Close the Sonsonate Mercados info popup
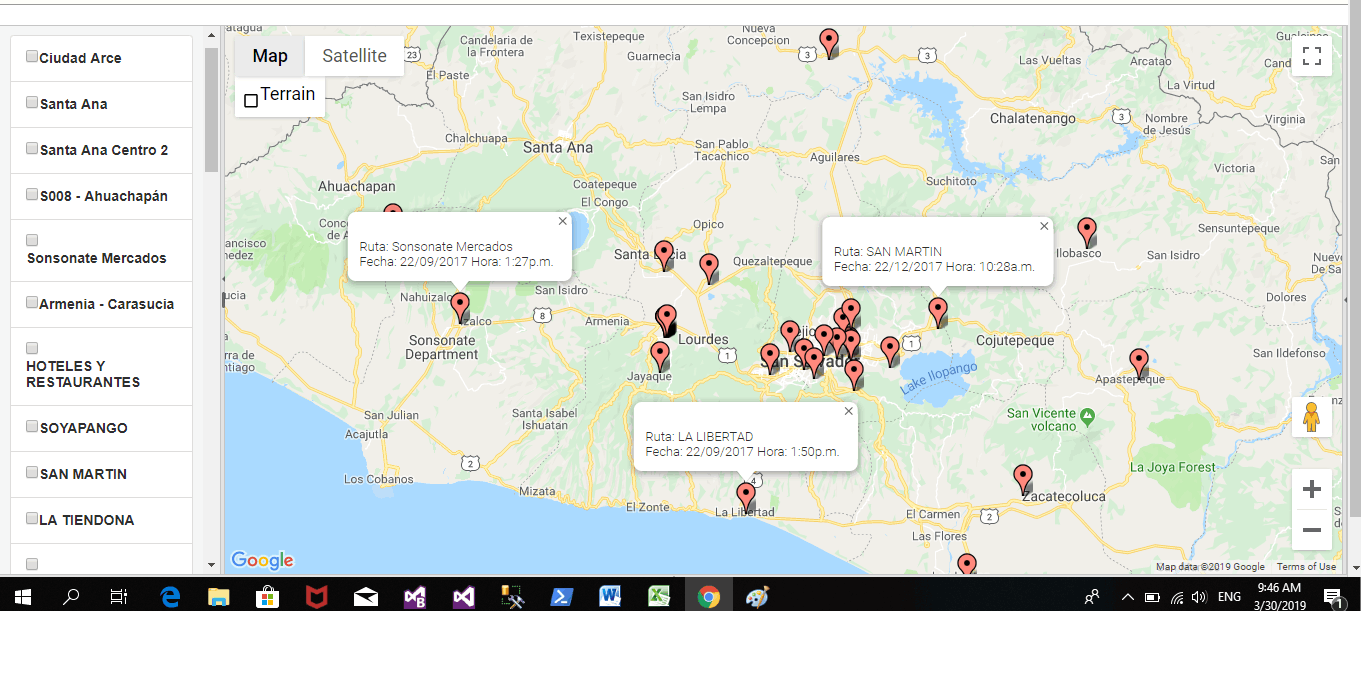 (562, 221)
